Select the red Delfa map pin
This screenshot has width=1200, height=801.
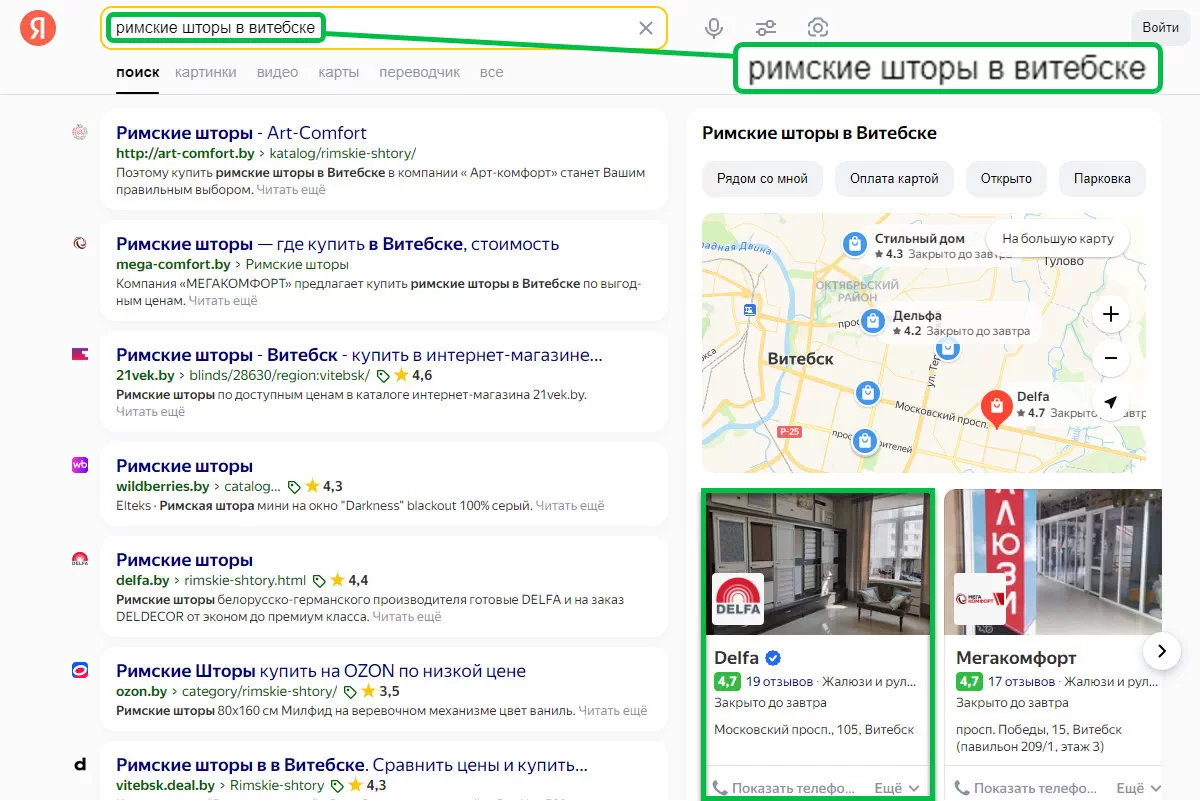click(x=995, y=407)
